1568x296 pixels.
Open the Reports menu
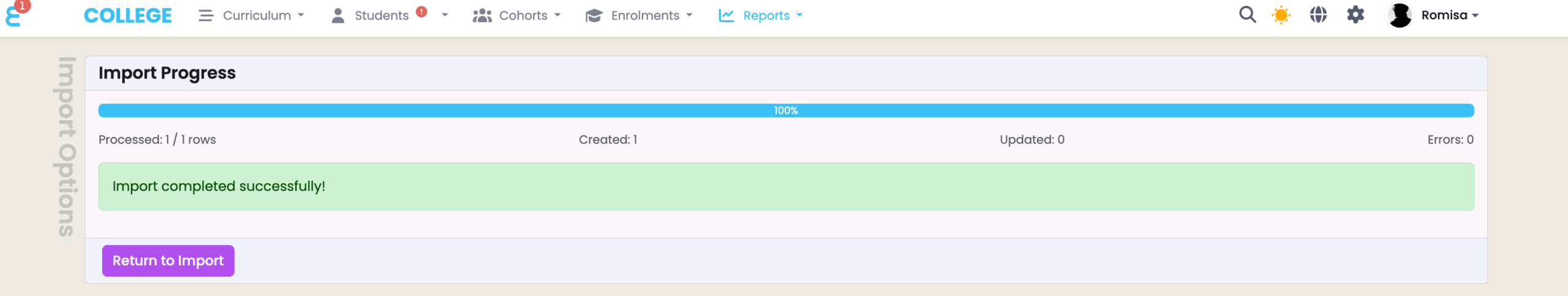click(x=766, y=15)
